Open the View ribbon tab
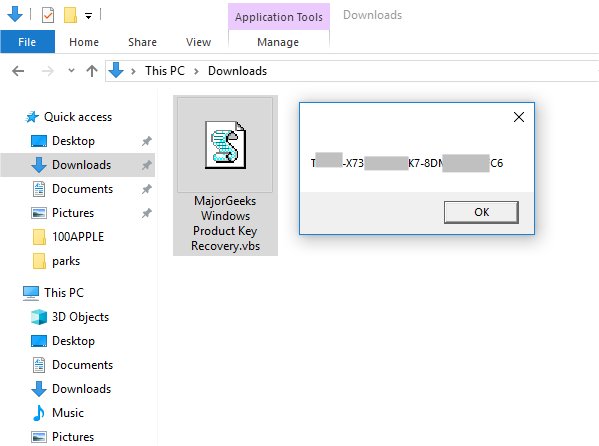This screenshot has height=446, width=599. [x=198, y=42]
